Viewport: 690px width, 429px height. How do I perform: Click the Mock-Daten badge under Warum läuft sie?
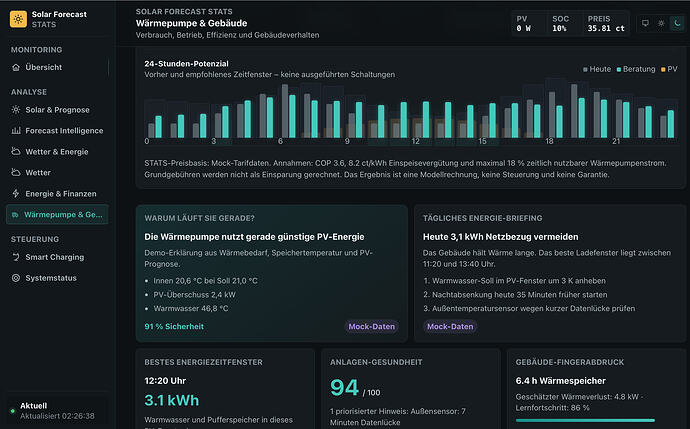tap(371, 326)
